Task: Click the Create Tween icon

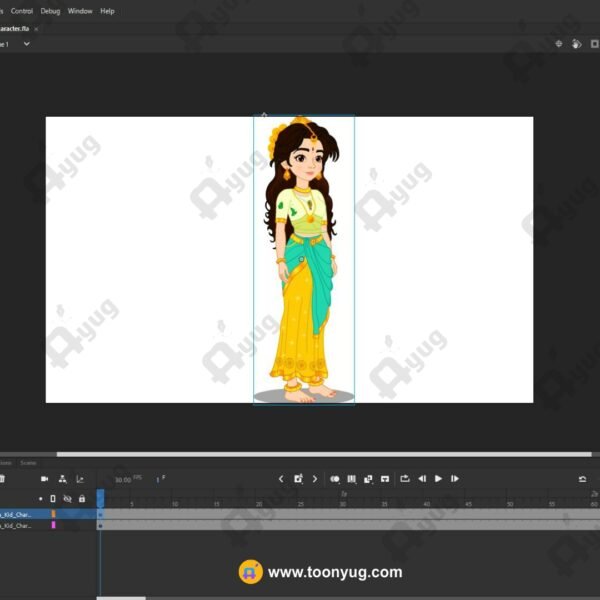Action: pos(368,479)
